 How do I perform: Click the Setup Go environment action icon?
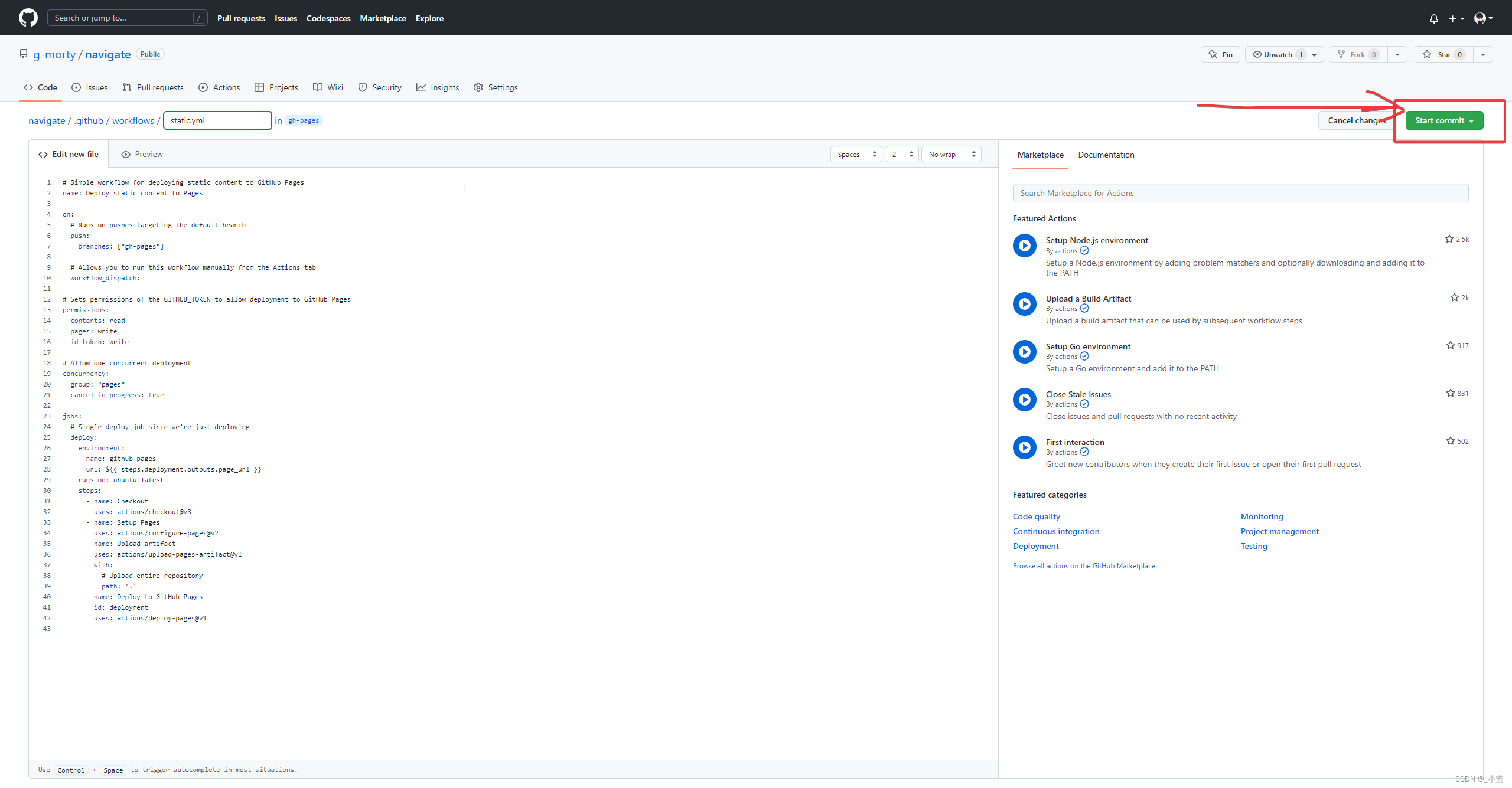1025,352
